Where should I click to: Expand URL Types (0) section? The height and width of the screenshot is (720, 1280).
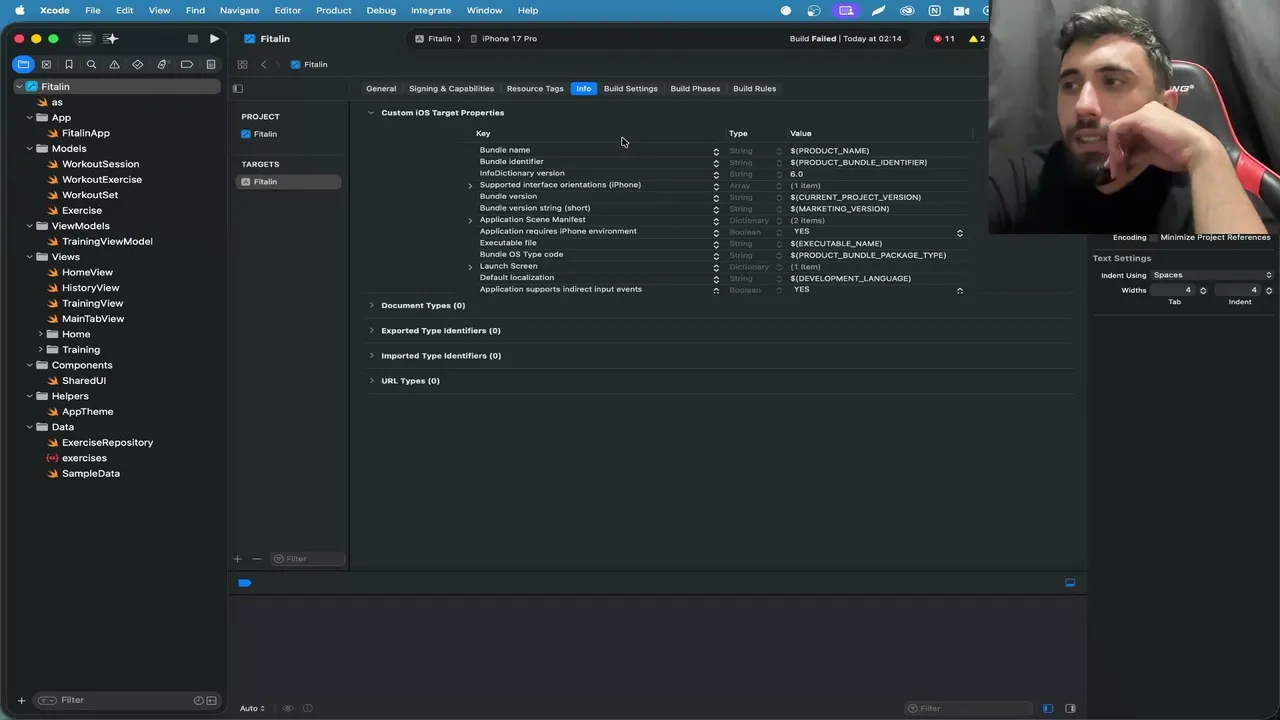[371, 381]
